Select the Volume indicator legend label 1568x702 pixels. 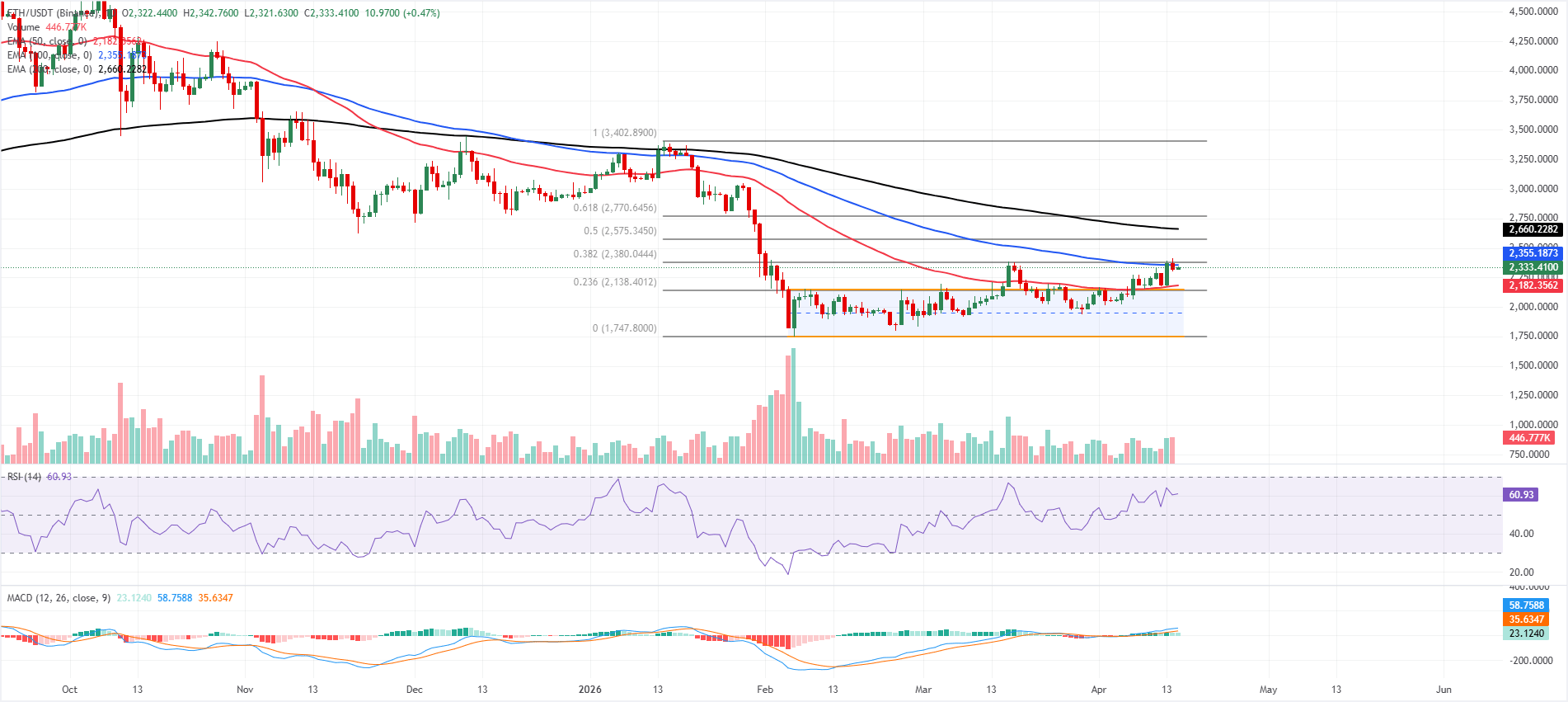tap(23, 27)
